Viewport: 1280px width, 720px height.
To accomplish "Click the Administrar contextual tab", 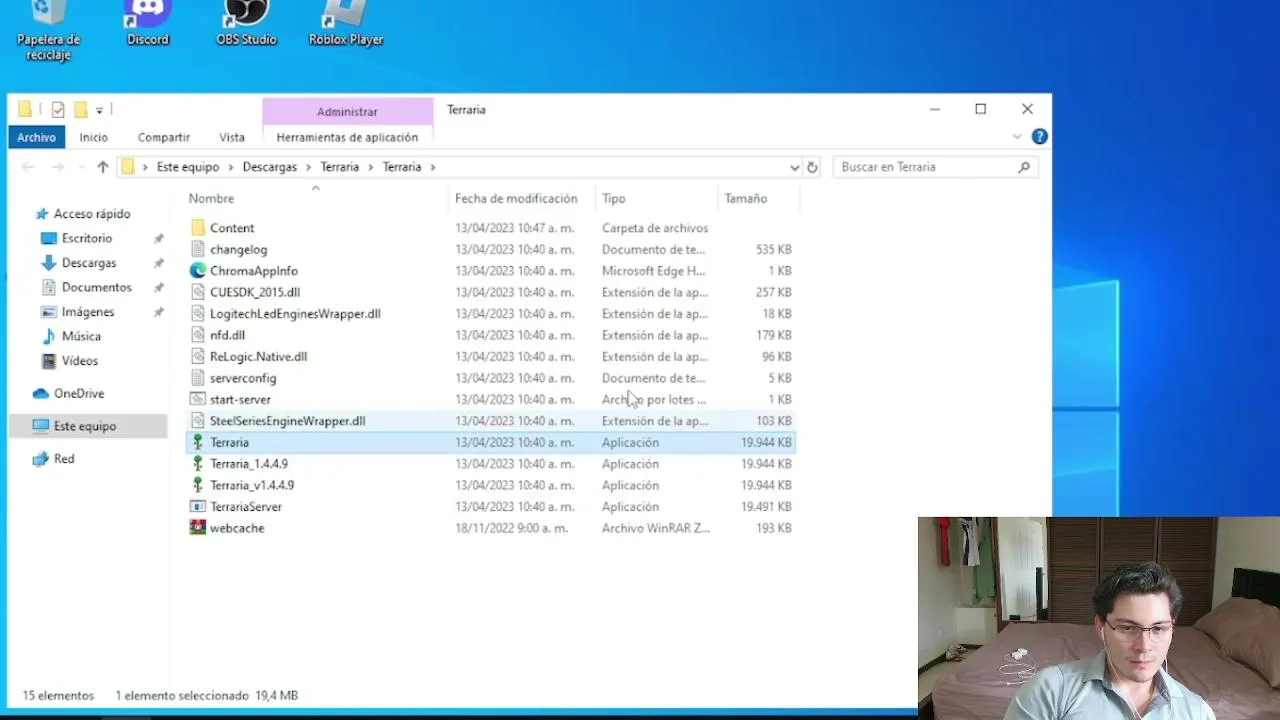I will point(347,112).
